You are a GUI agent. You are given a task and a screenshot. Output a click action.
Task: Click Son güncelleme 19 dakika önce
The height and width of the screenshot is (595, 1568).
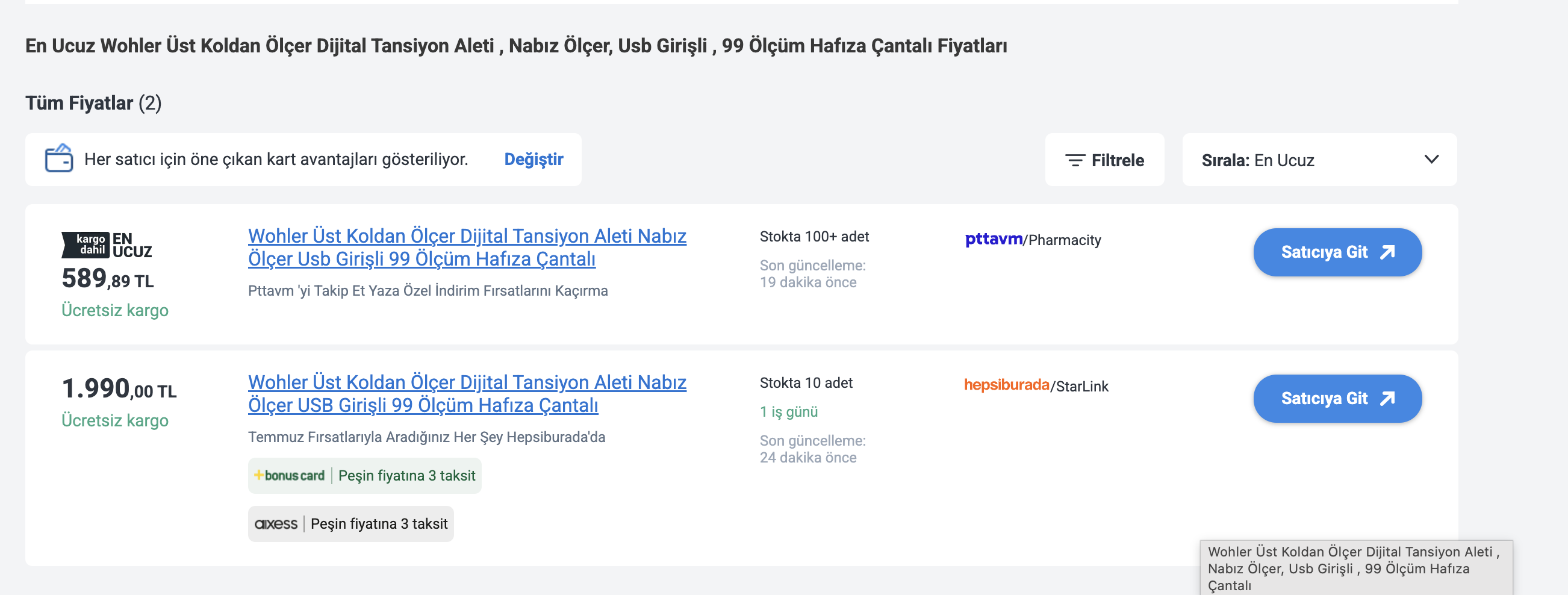813,274
